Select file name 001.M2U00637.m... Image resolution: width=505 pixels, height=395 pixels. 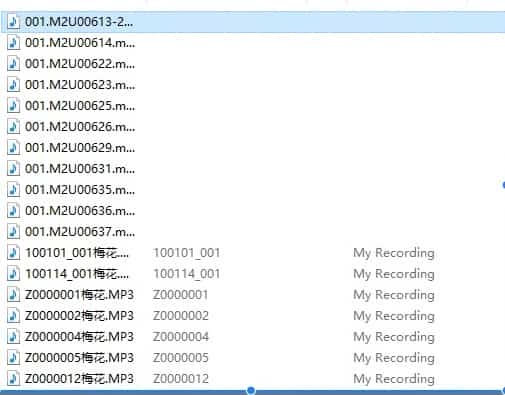click(80, 232)
